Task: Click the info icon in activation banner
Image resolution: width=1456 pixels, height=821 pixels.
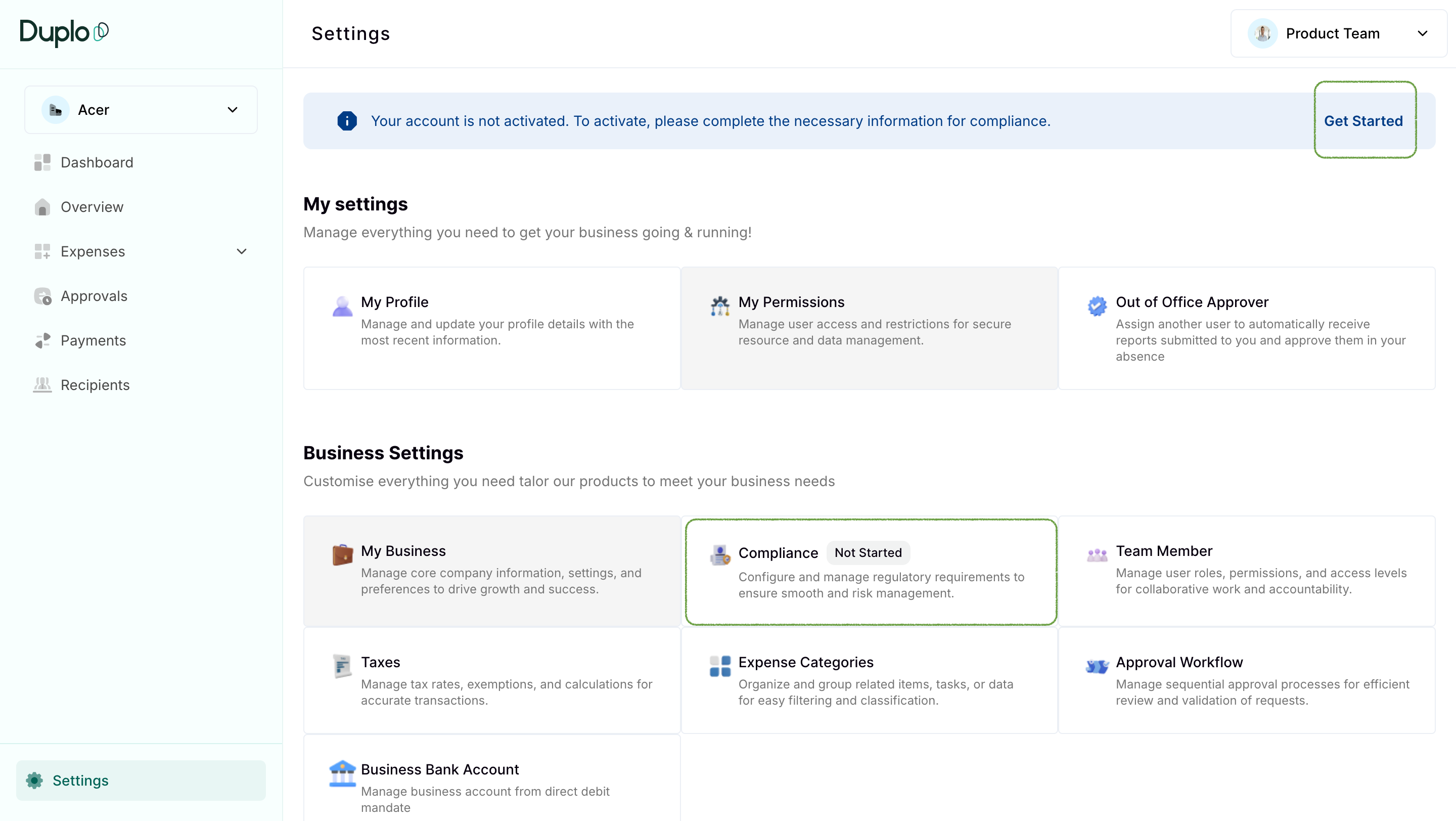Action: 347,121
